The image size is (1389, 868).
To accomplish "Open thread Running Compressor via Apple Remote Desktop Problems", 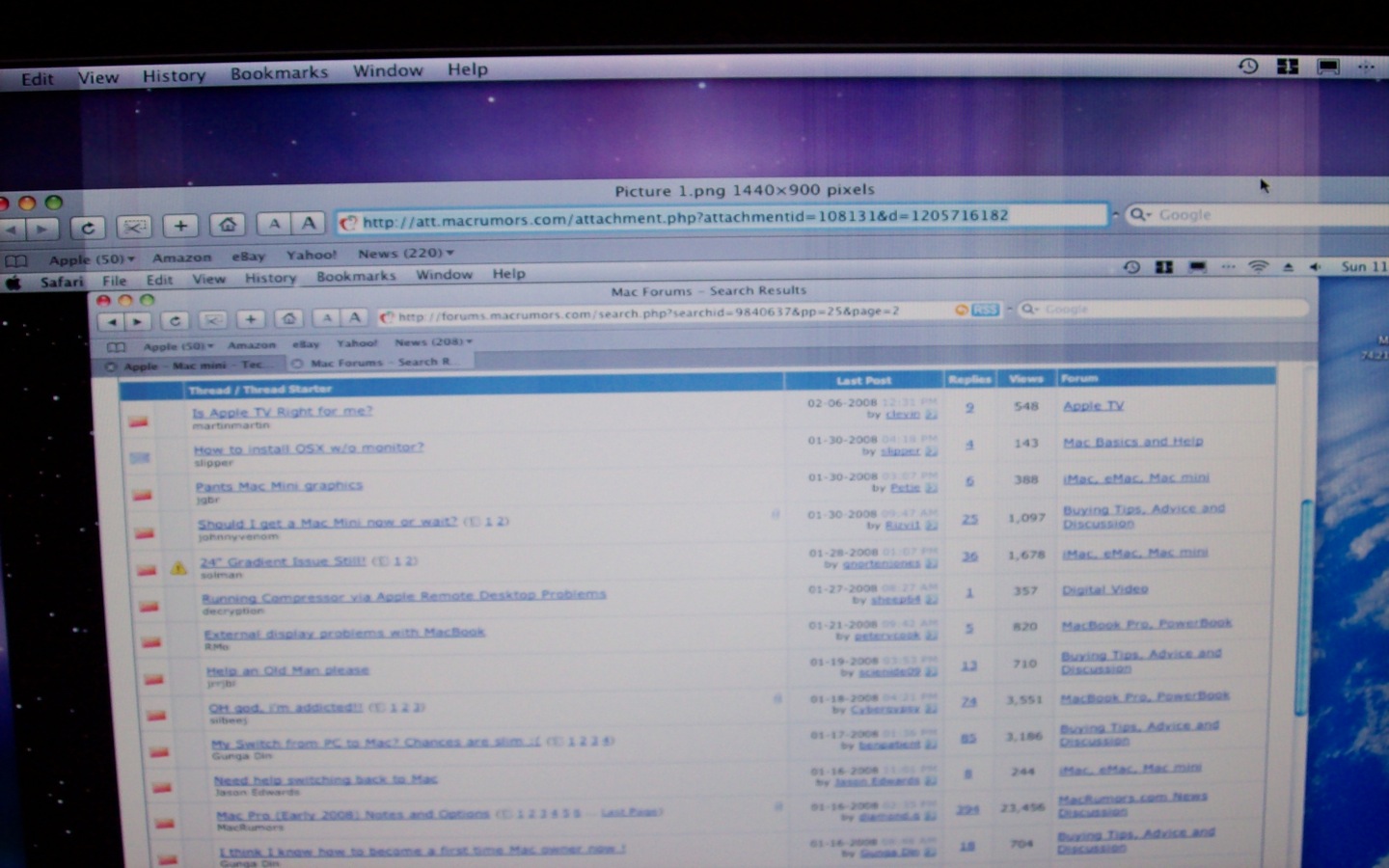I will [404, 596].
